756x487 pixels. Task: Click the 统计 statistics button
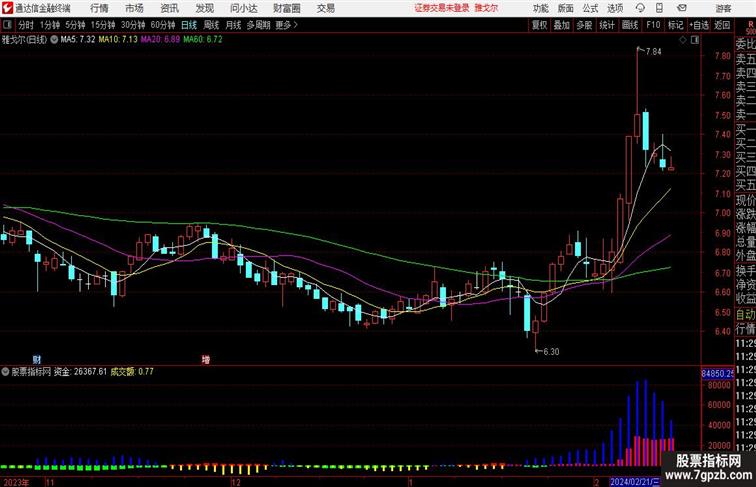click(607, 25)
